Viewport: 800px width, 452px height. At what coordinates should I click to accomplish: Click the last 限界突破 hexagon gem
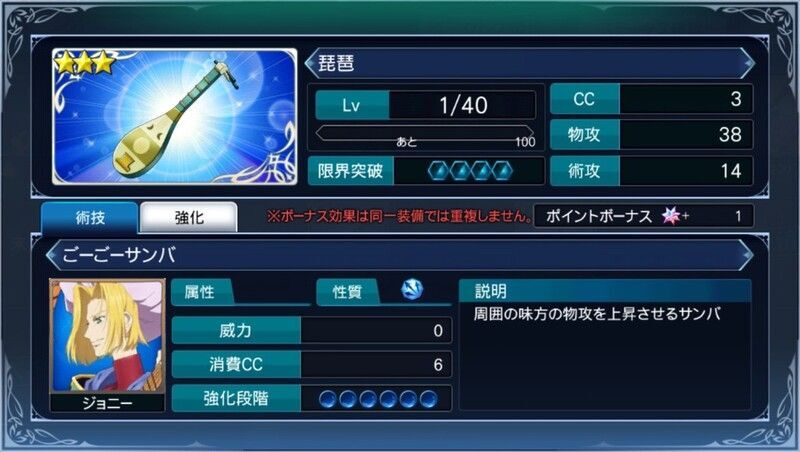click(x=503, y=171)
